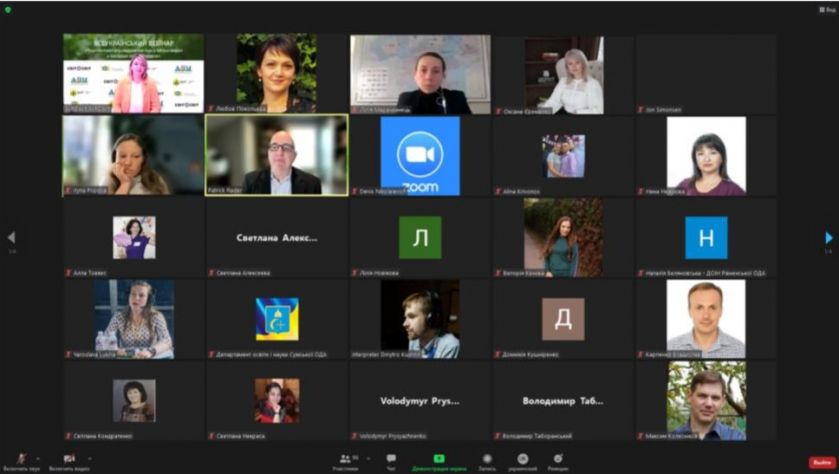This screenshot has width=839, height=474.
Task: Leave meeting with red Выйти button
Action: (x=822, y=462)
